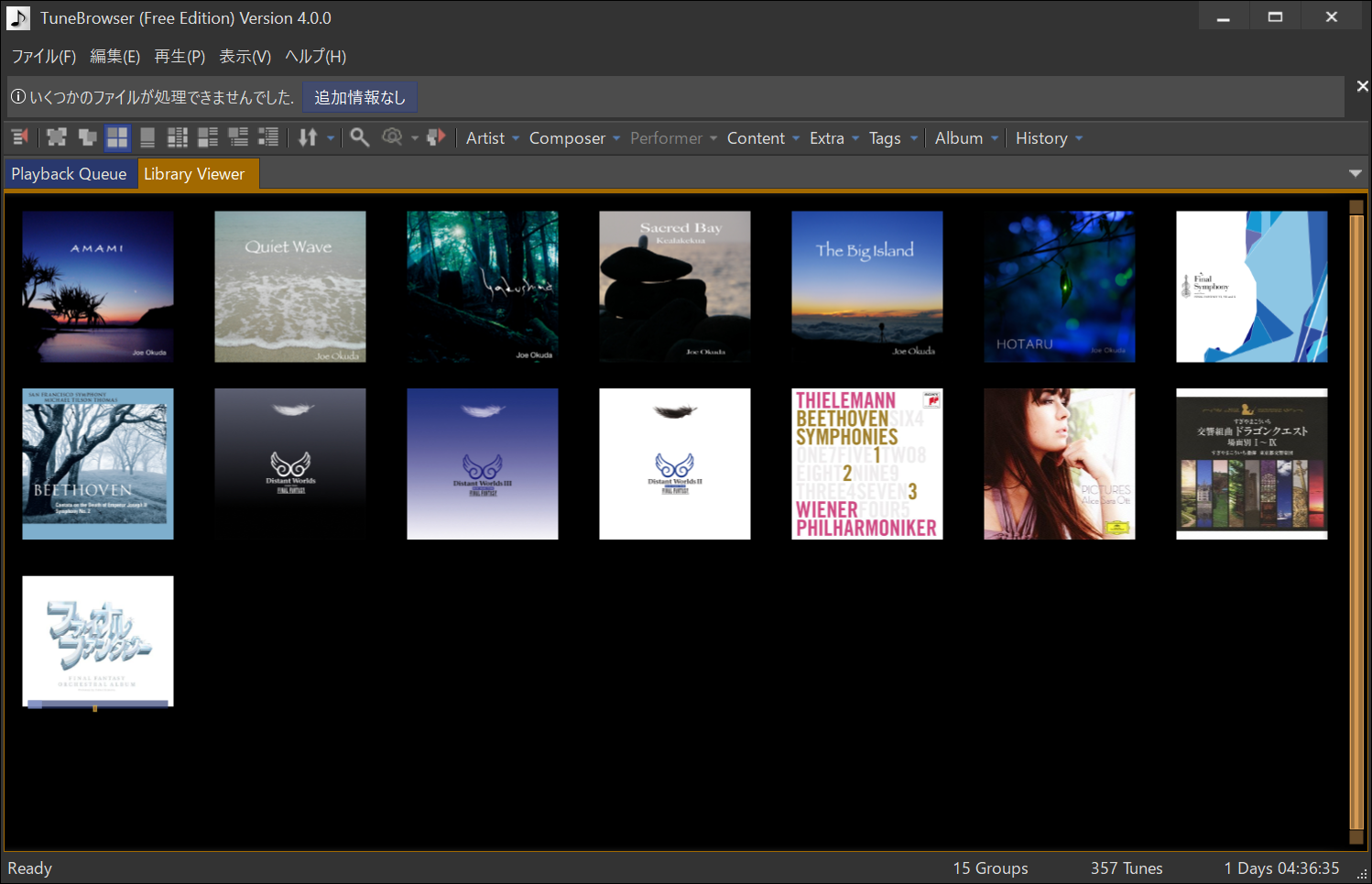Open the Extra filter dropdown
The width and height of the screenshot is (1372, 884).
click(x=834, y=138)
